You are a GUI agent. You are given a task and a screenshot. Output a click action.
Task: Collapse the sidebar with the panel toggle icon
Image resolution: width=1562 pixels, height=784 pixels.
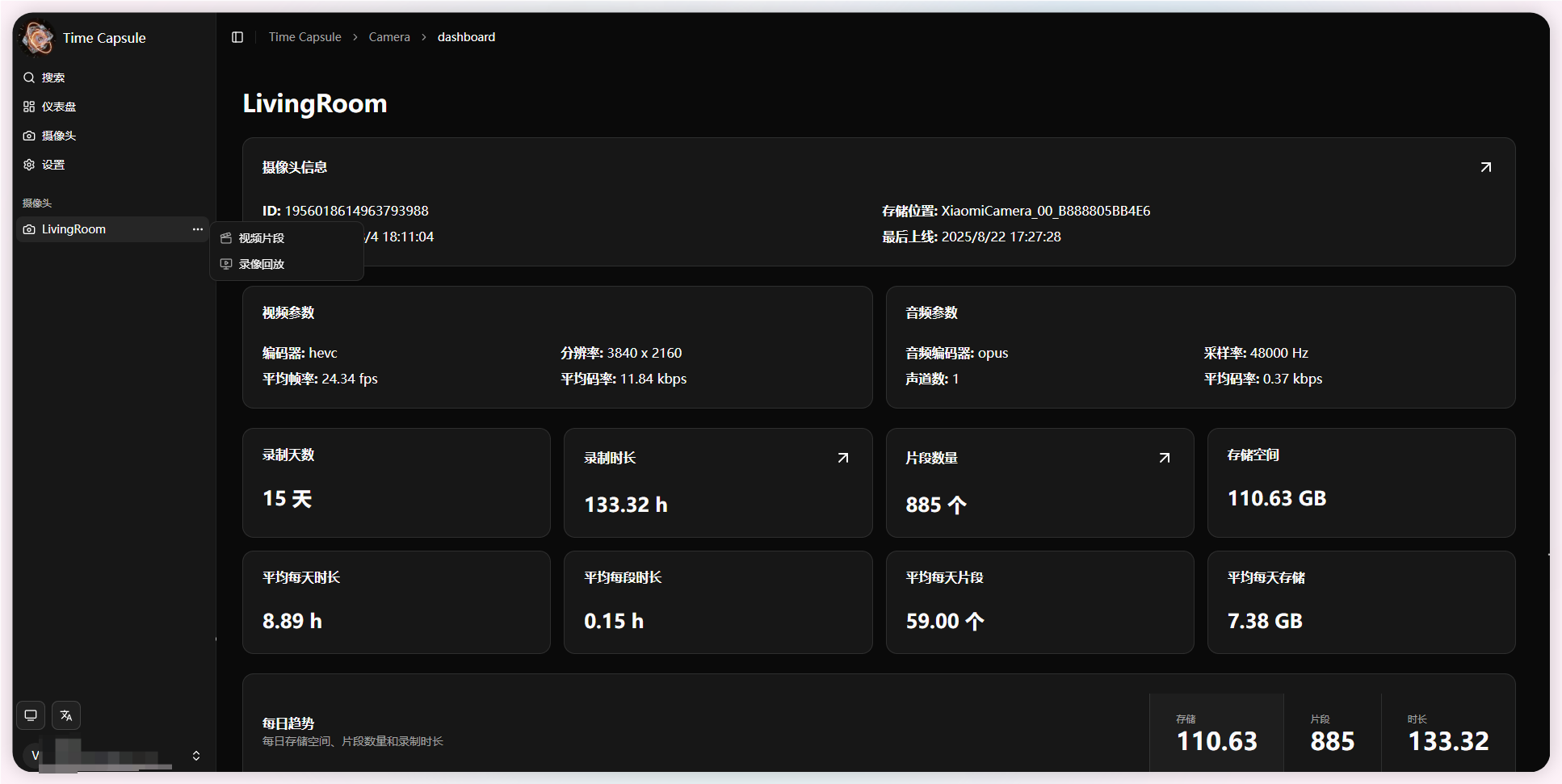(237, 36)
